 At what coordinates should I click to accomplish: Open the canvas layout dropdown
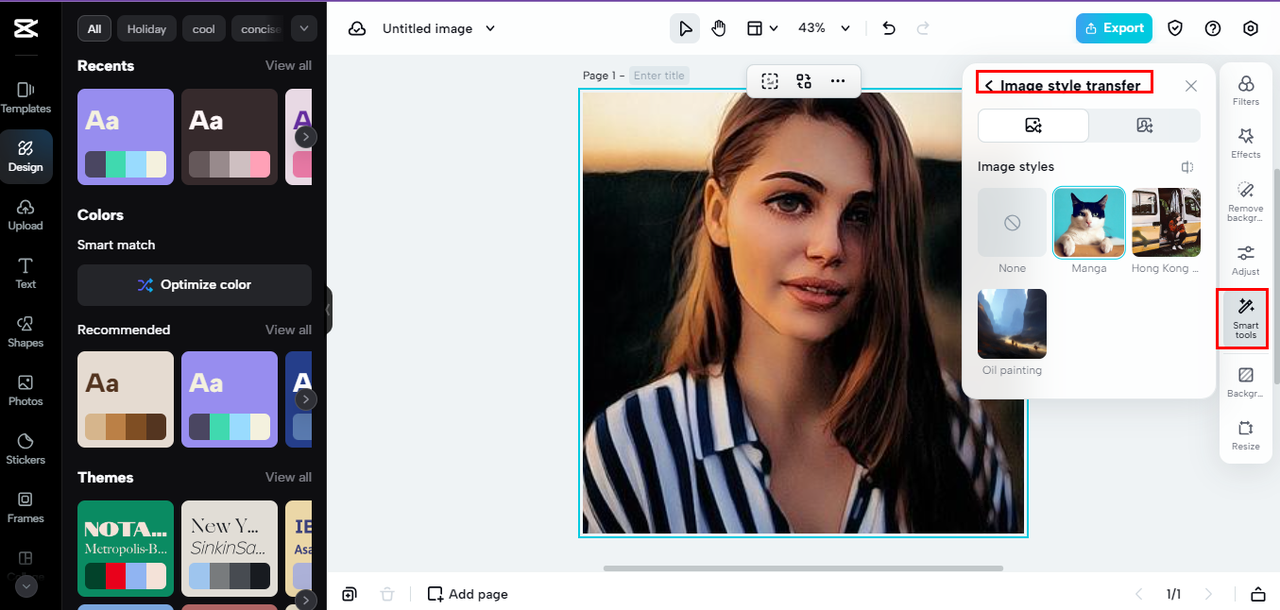pos(762,28)
